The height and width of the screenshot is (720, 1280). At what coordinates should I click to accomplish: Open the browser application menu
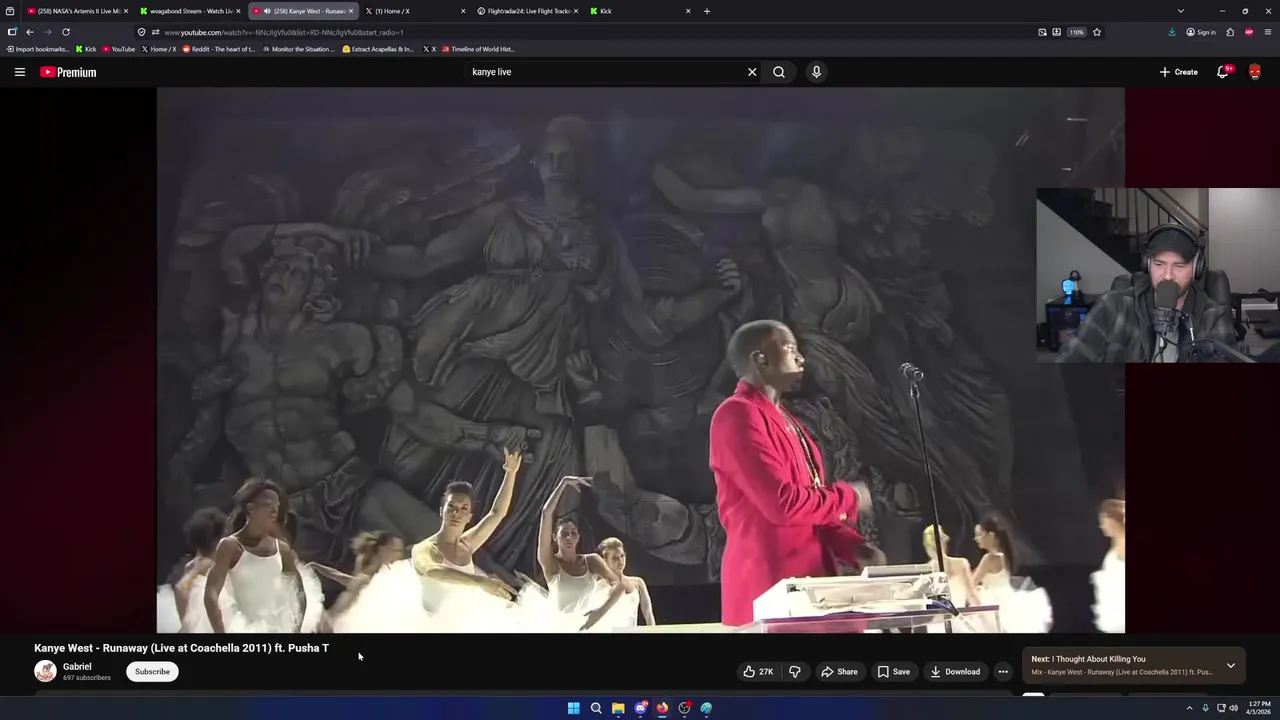[1268, 32]
